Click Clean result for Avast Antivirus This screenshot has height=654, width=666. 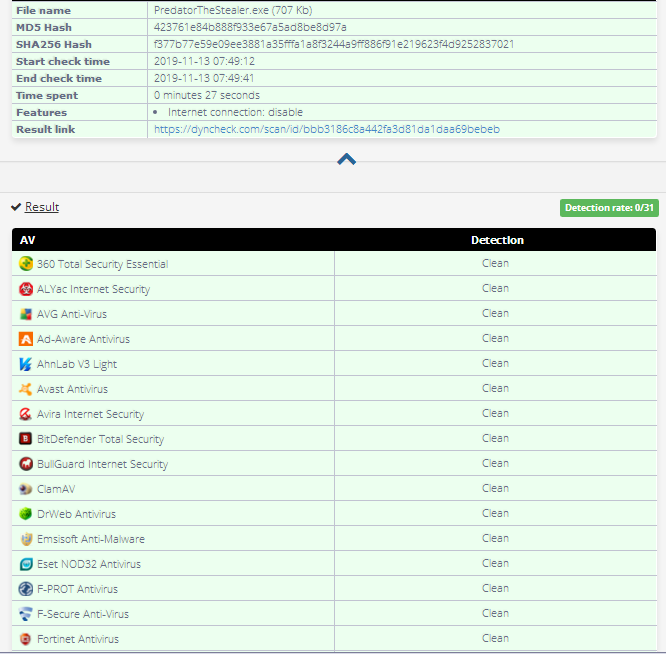click(x=495, y=389)
